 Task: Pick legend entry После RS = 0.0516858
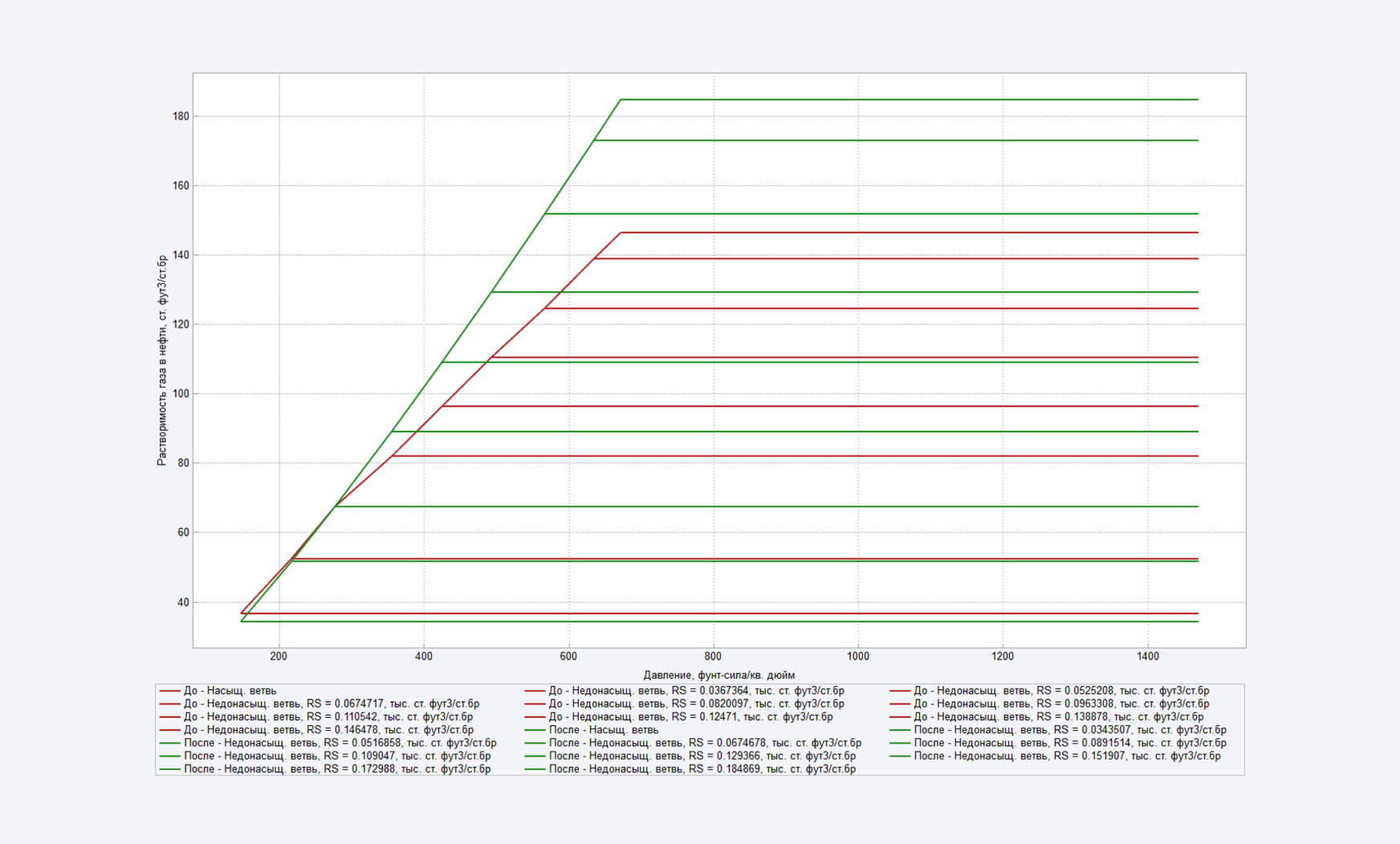328,743
